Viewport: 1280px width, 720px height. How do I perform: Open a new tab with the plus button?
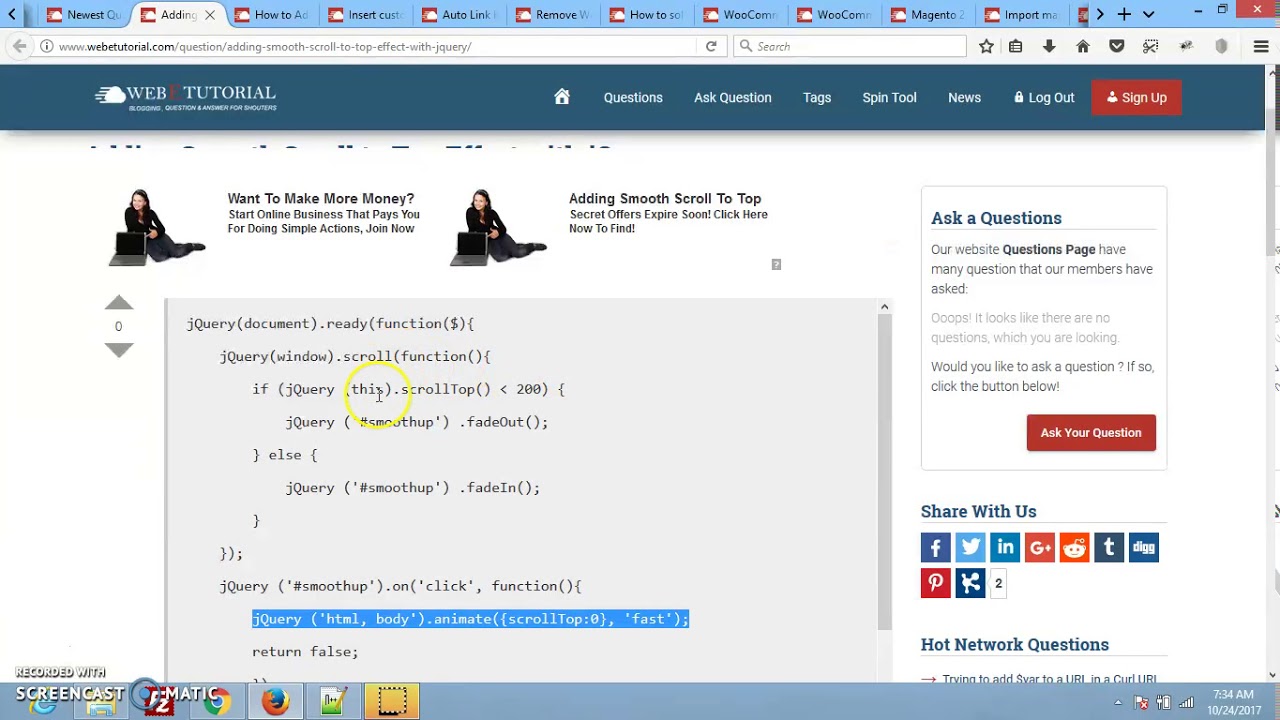[x=1124, y=14]
